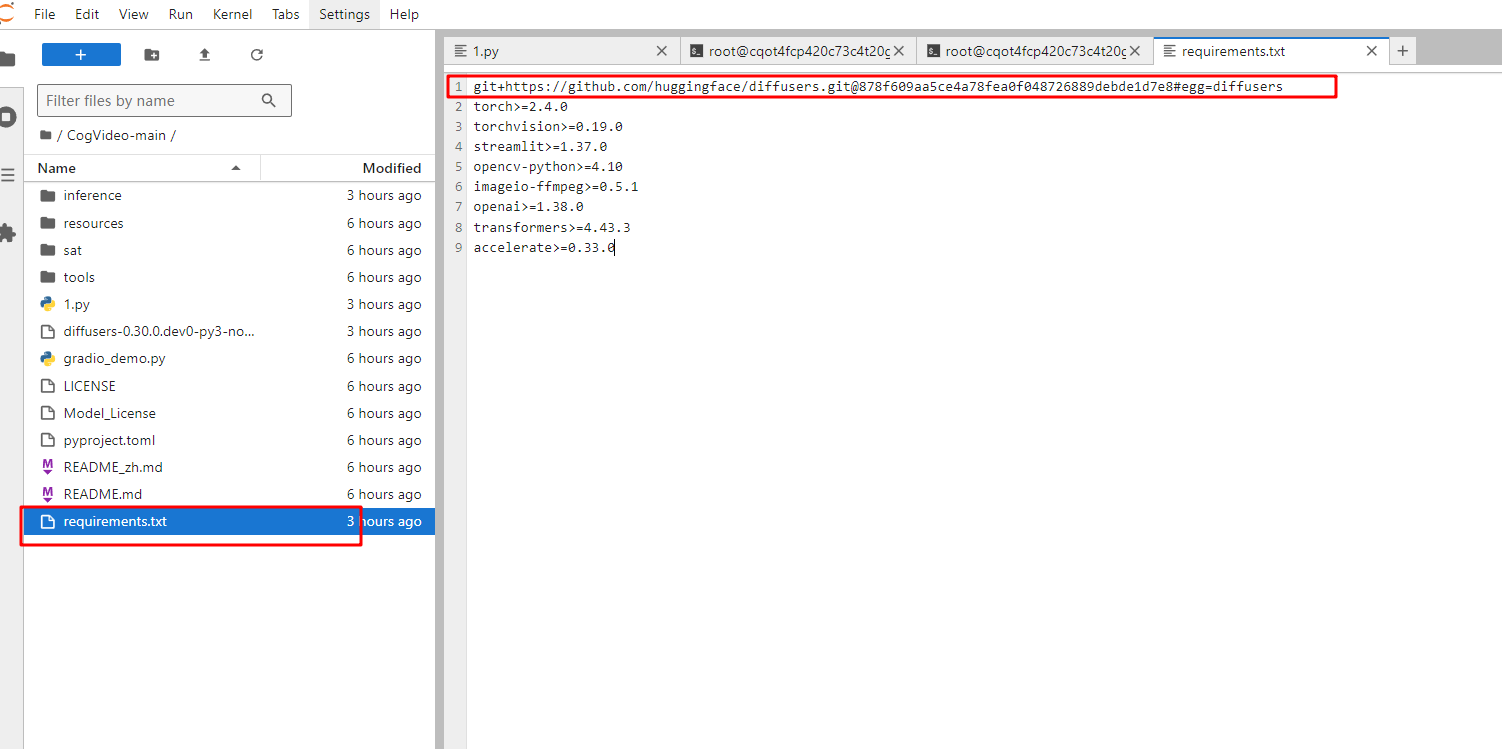The width and height of the screenshot is (1502, 749).
Task: Open the Run menu
Action: (x=181, y=14)
